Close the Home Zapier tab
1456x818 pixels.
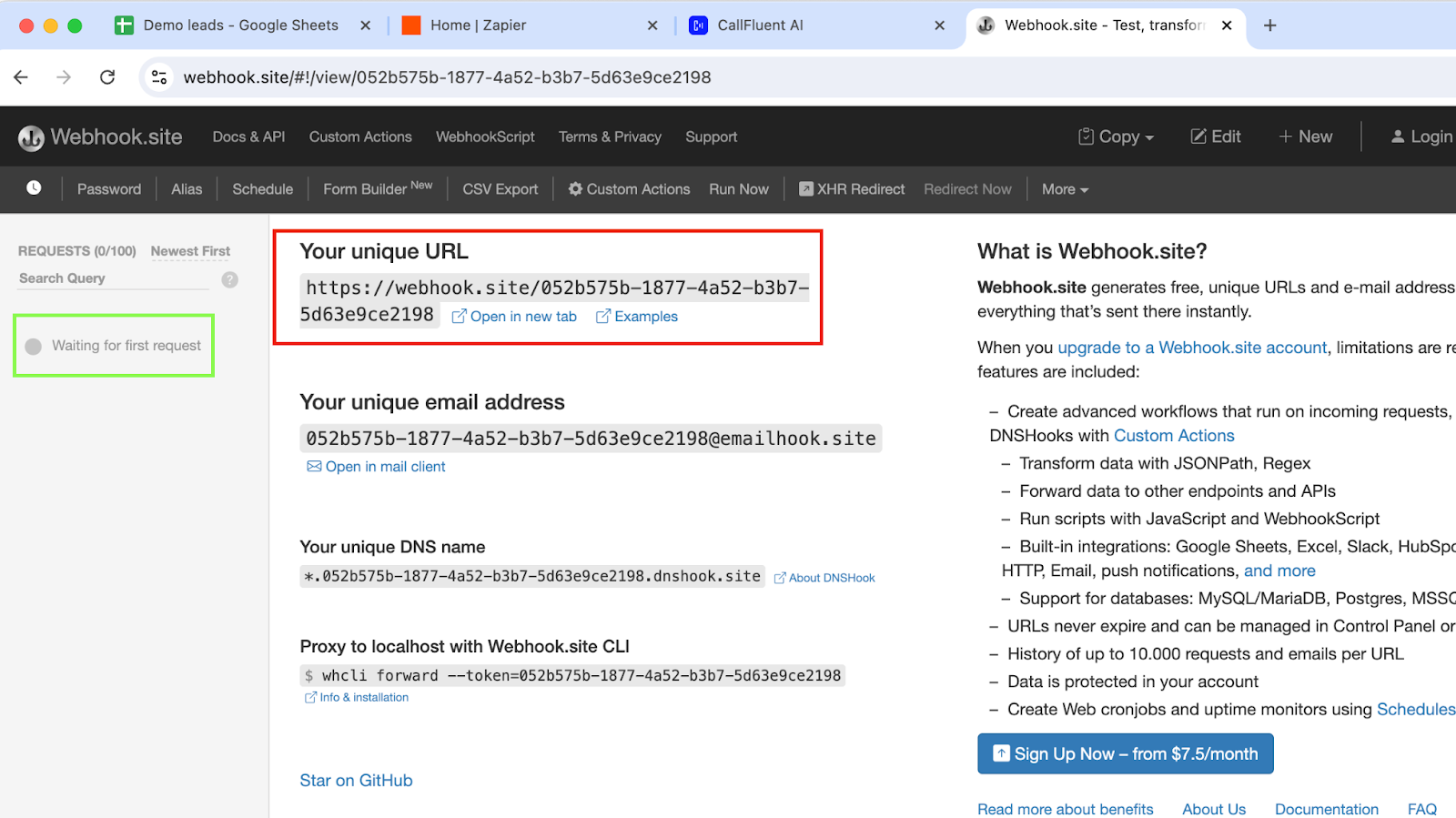[652, 25]
